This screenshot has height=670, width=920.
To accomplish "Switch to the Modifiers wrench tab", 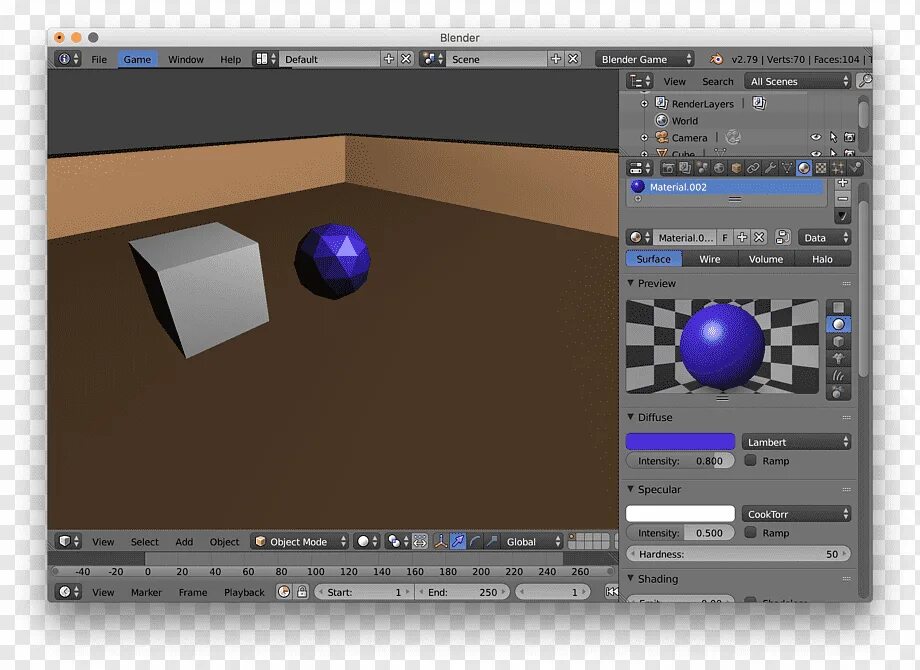I will (770, 168).
